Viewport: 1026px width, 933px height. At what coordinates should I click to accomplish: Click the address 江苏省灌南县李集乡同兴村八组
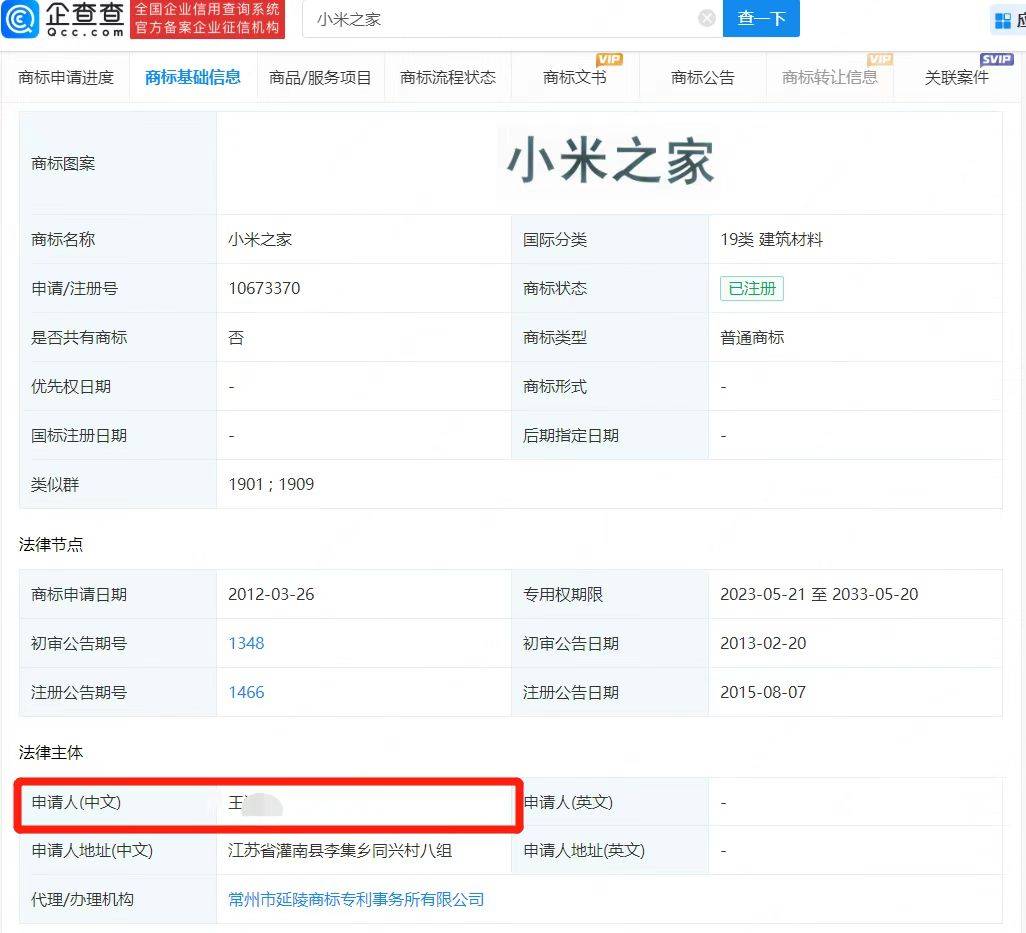pos(340,851)
